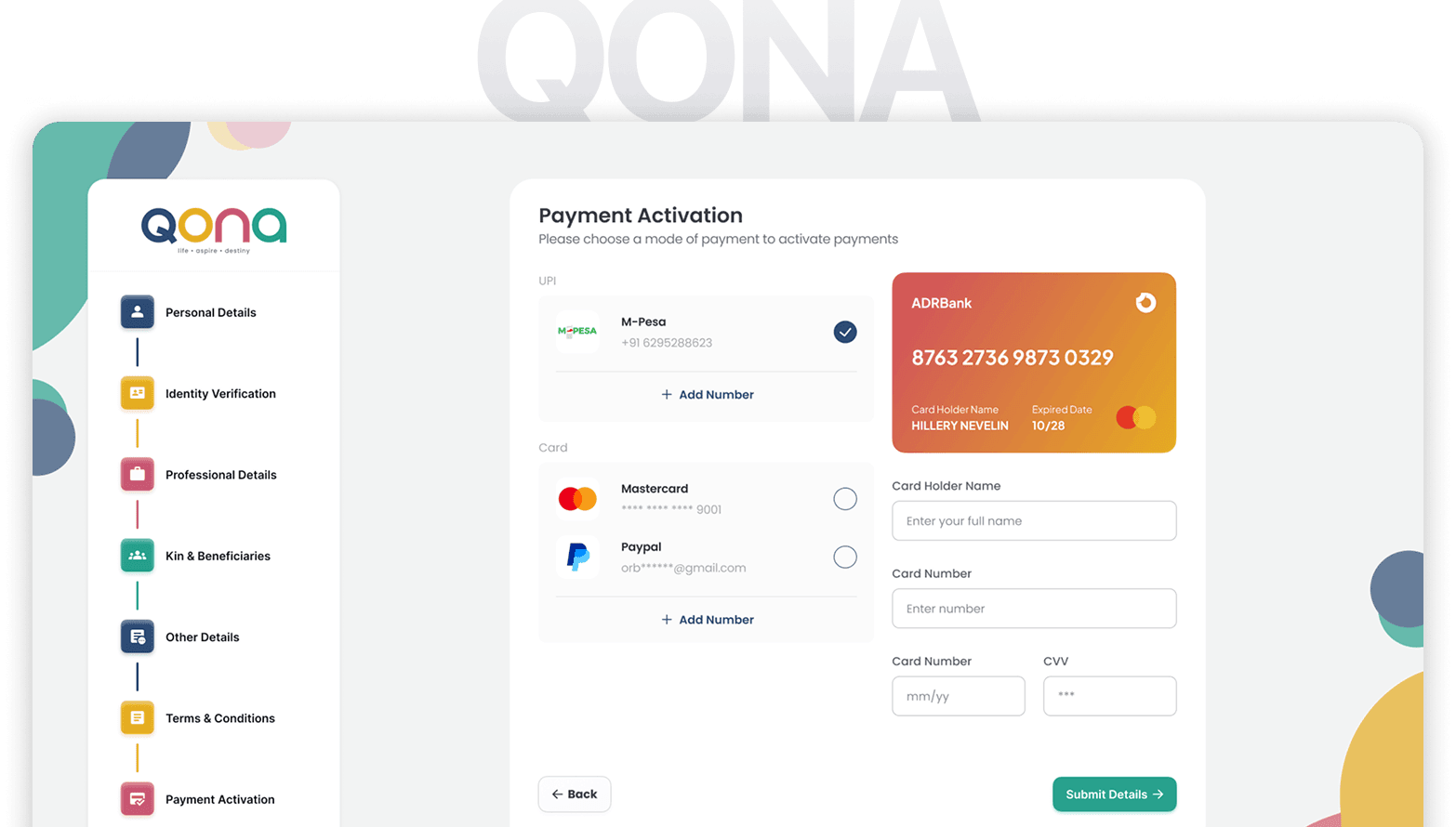1456x827 pixels.
Task: Open Professional Details step label
Action: coord(221,475)
